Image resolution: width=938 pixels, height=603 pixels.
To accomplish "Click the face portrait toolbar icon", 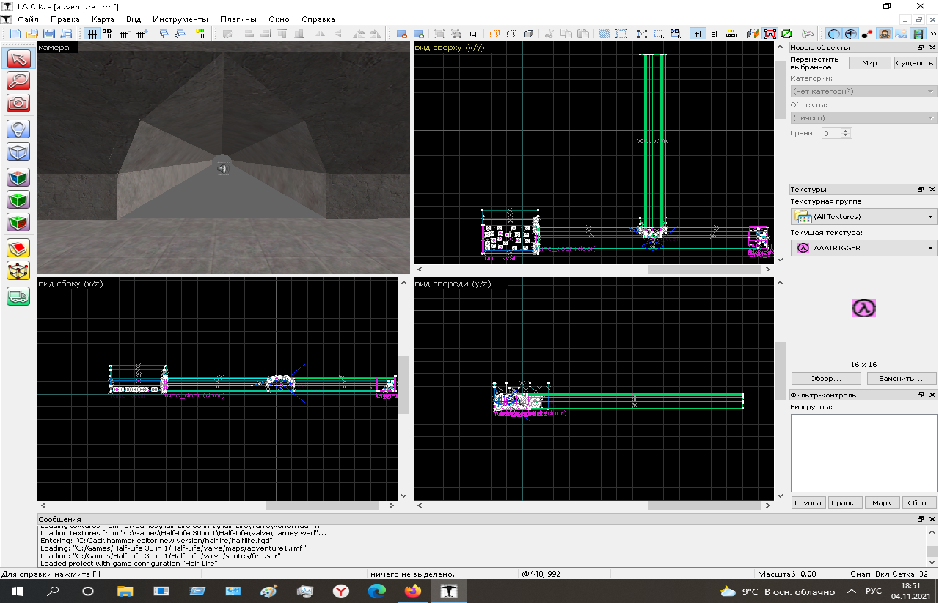I will (x=885, y=34).
